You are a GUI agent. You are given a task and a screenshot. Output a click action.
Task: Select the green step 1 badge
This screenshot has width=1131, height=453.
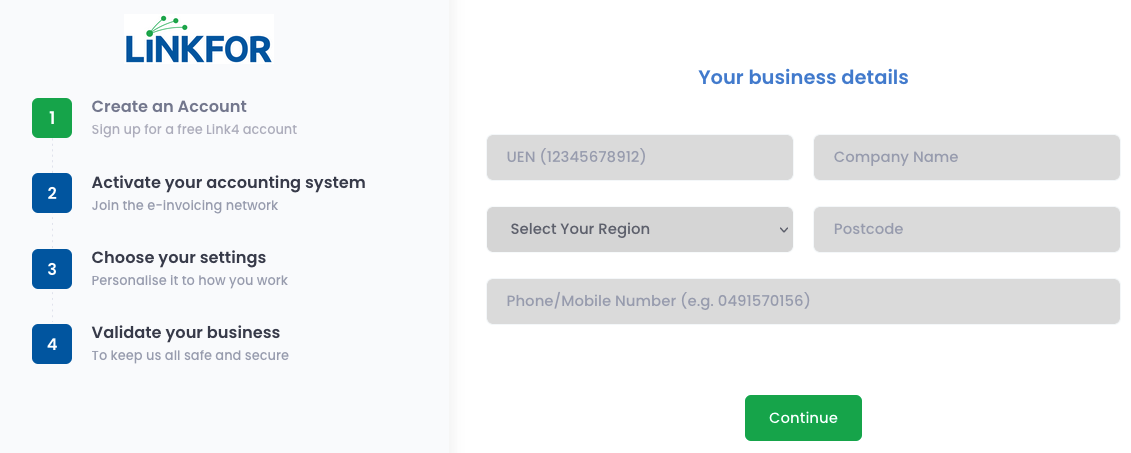52,118
